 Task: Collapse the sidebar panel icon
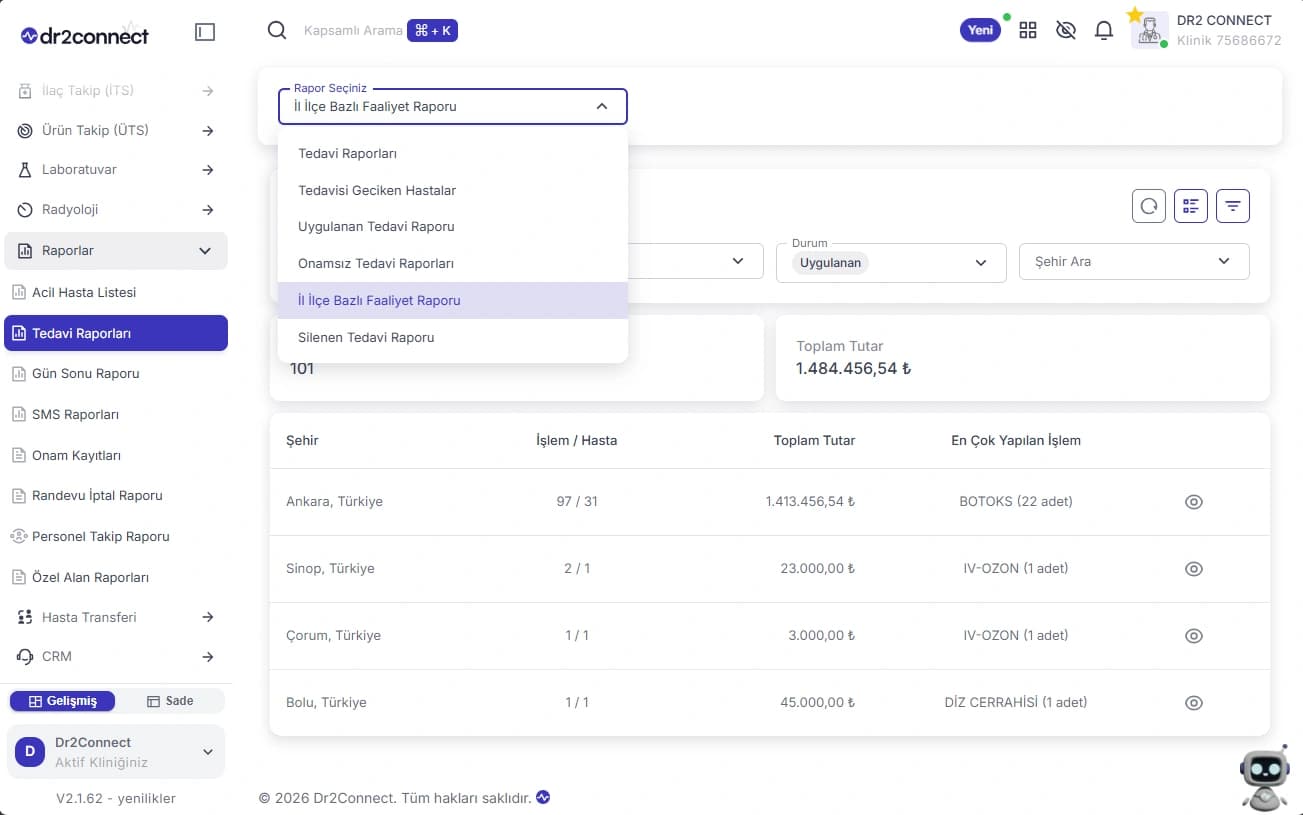pyautogui.click(x=205, y=32)
